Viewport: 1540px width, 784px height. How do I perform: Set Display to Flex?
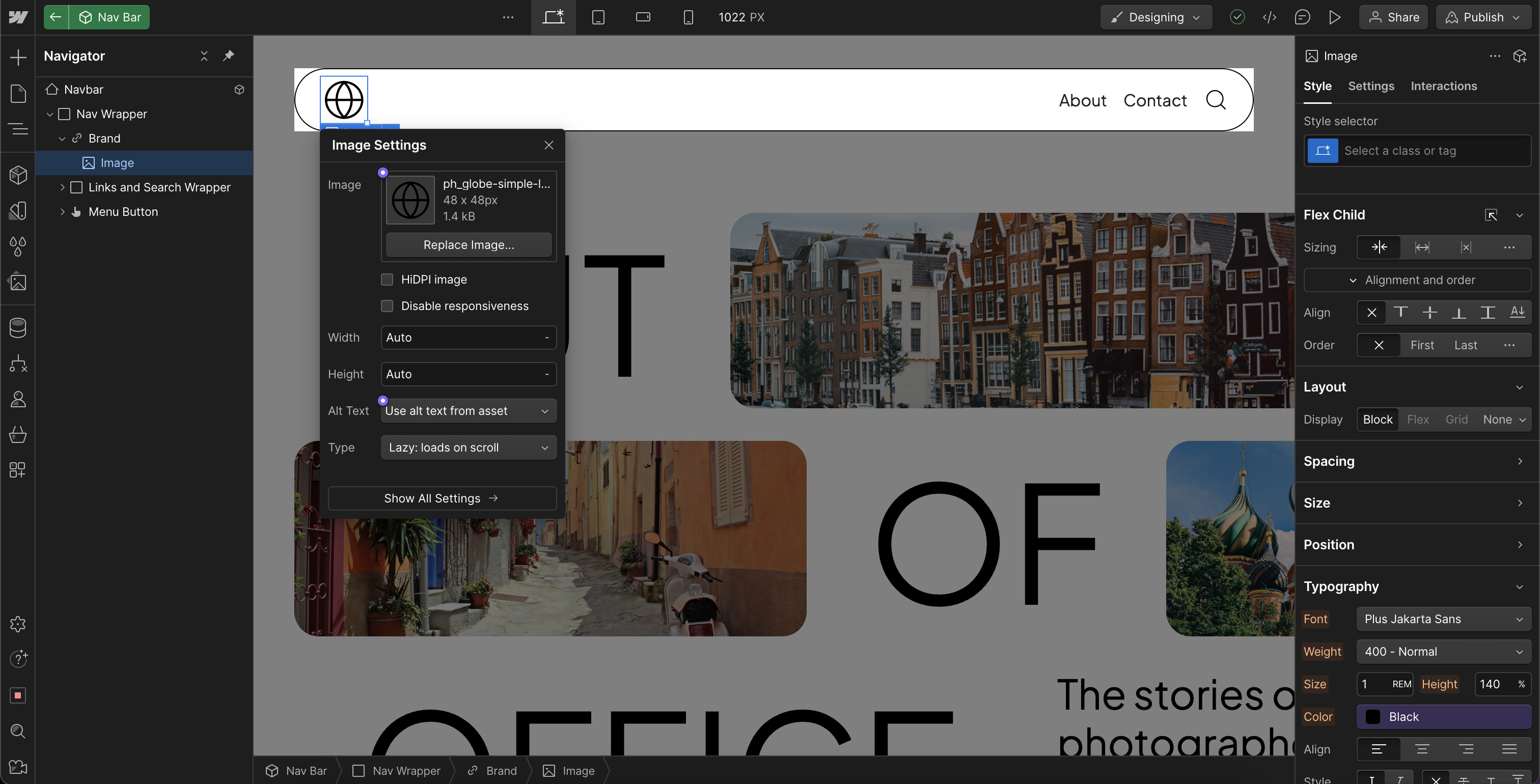[1417, 419]
